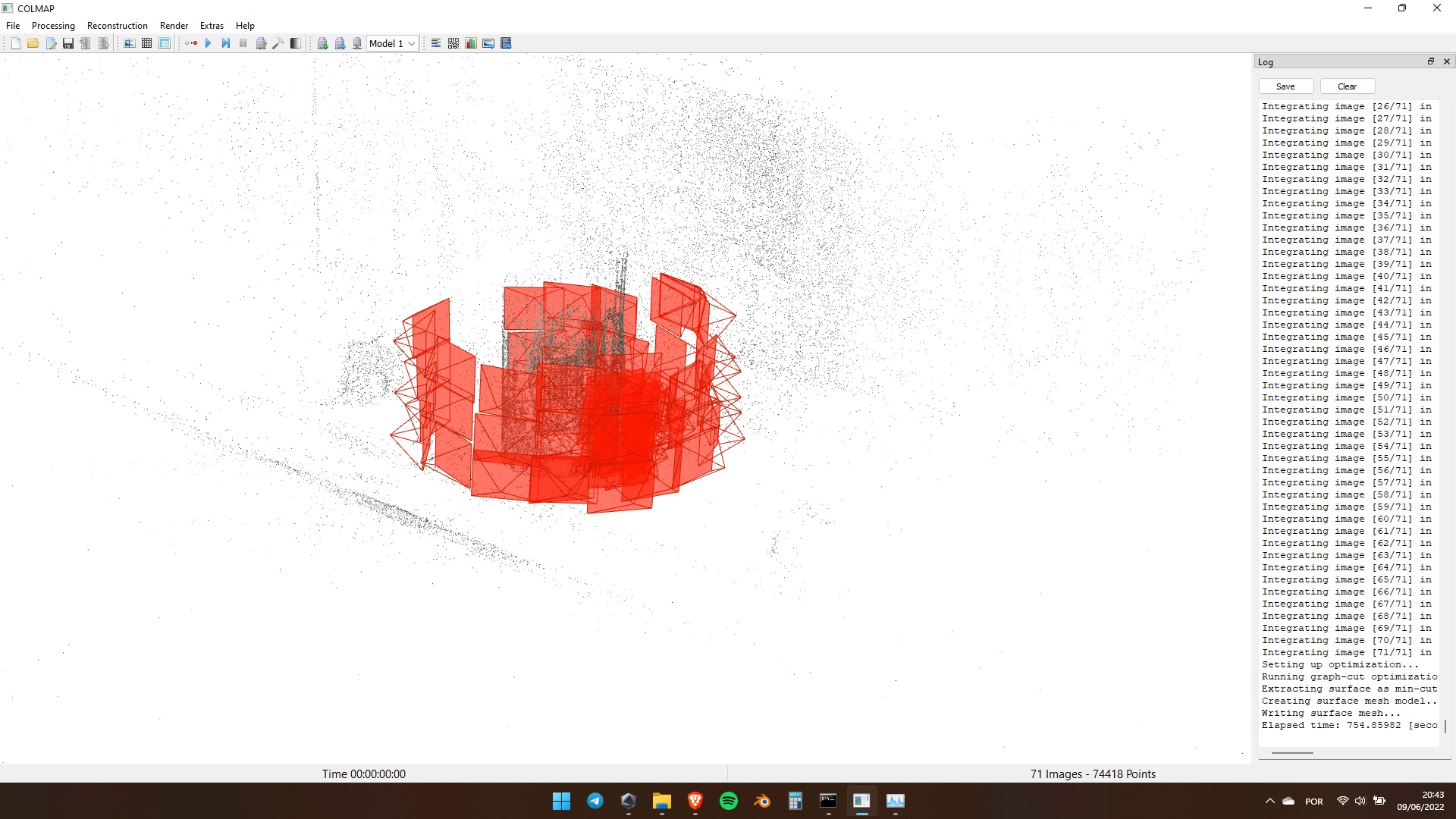Open an existing project

coord(33,43)
